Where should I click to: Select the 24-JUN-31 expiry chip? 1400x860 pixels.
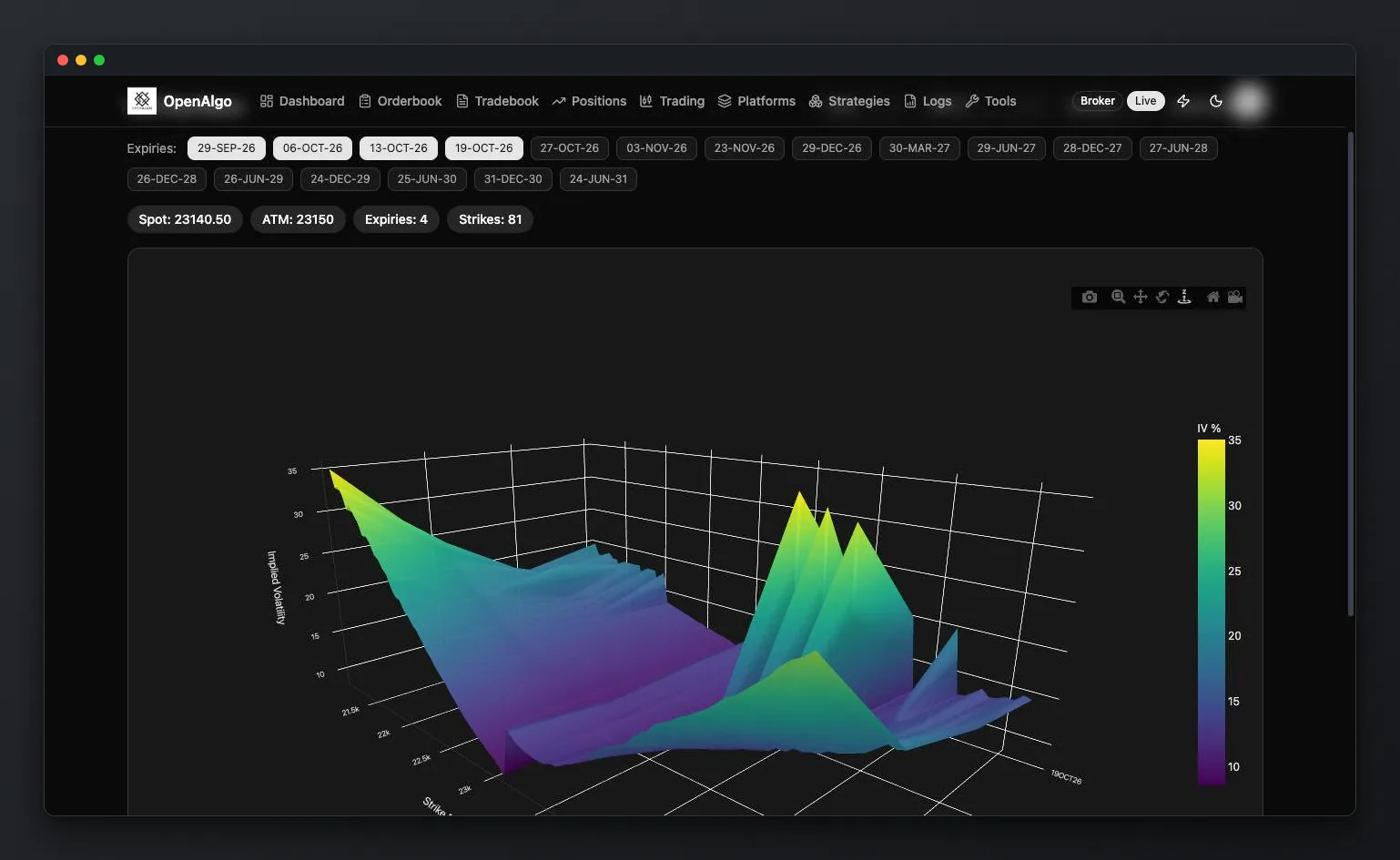598,179
